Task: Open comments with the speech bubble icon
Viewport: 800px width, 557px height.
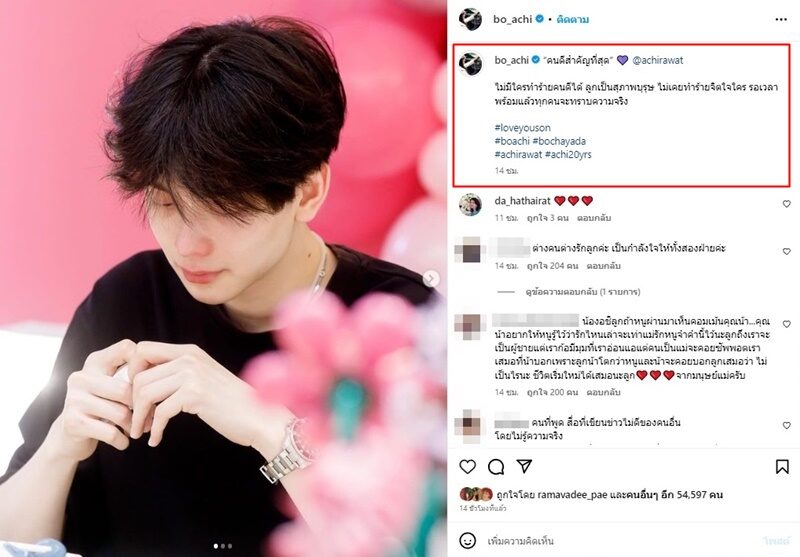Action: [x=495, y=466]
